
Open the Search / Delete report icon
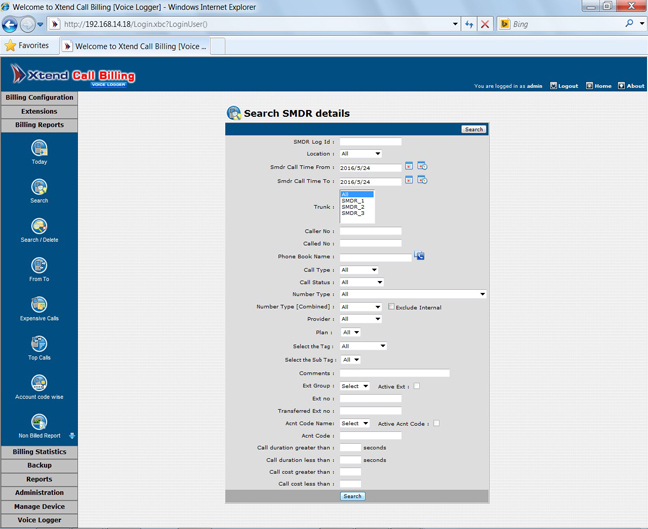pos(39,226)
